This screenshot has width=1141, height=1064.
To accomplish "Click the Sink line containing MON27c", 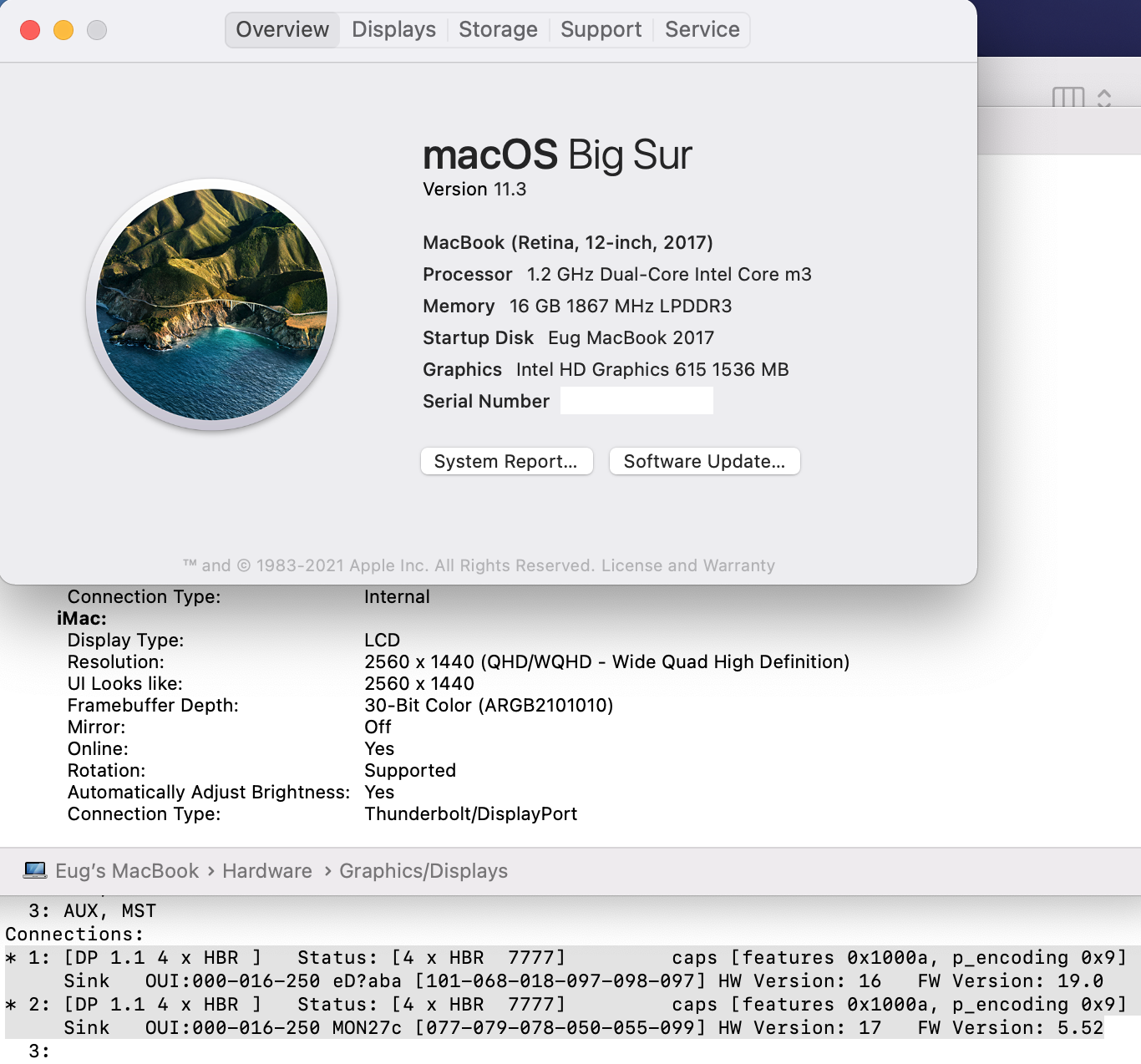I will [584, 1027].
